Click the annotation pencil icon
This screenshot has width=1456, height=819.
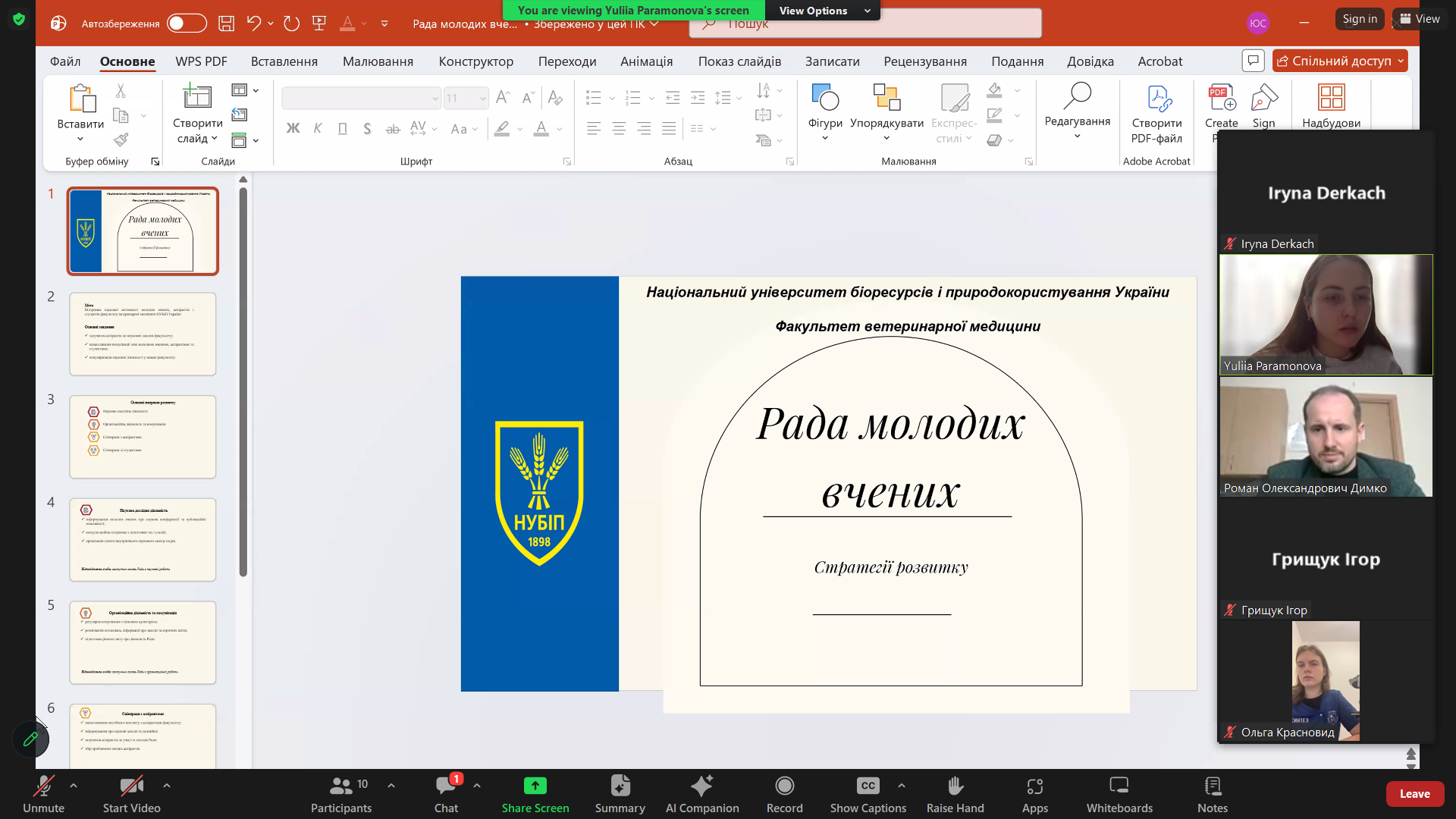point(30,739)
